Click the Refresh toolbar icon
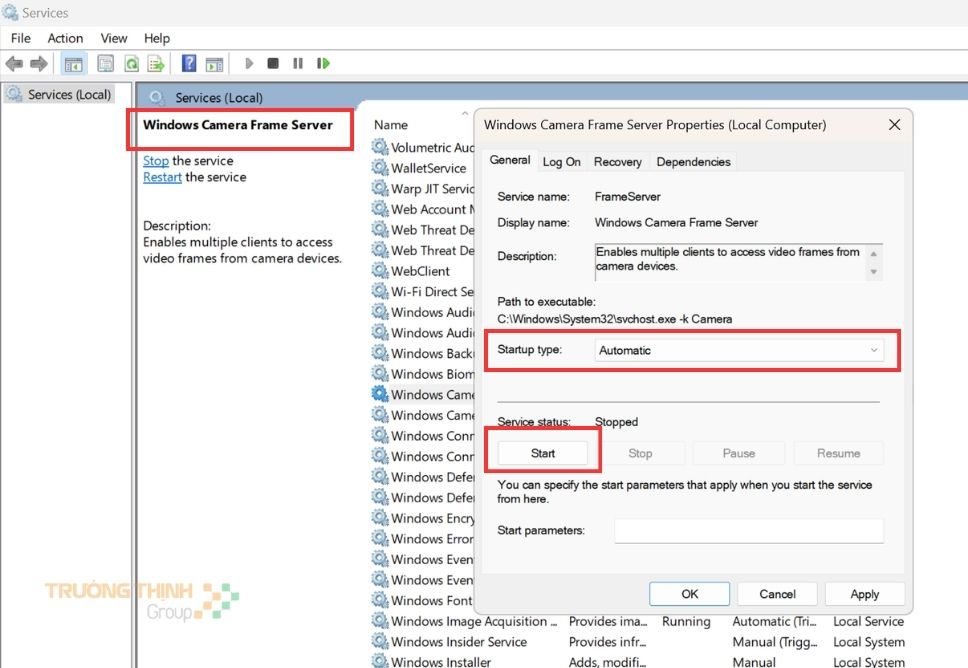 (131, 64)
